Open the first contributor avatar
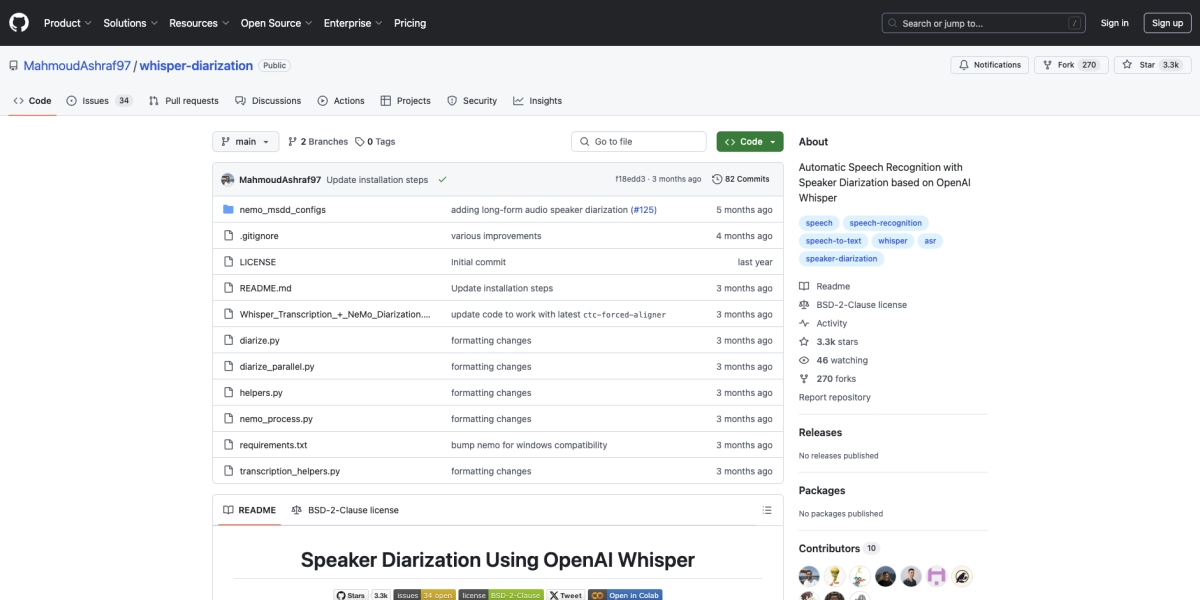Viewport: 1200px width, 600px height. (x=809, y=576)
